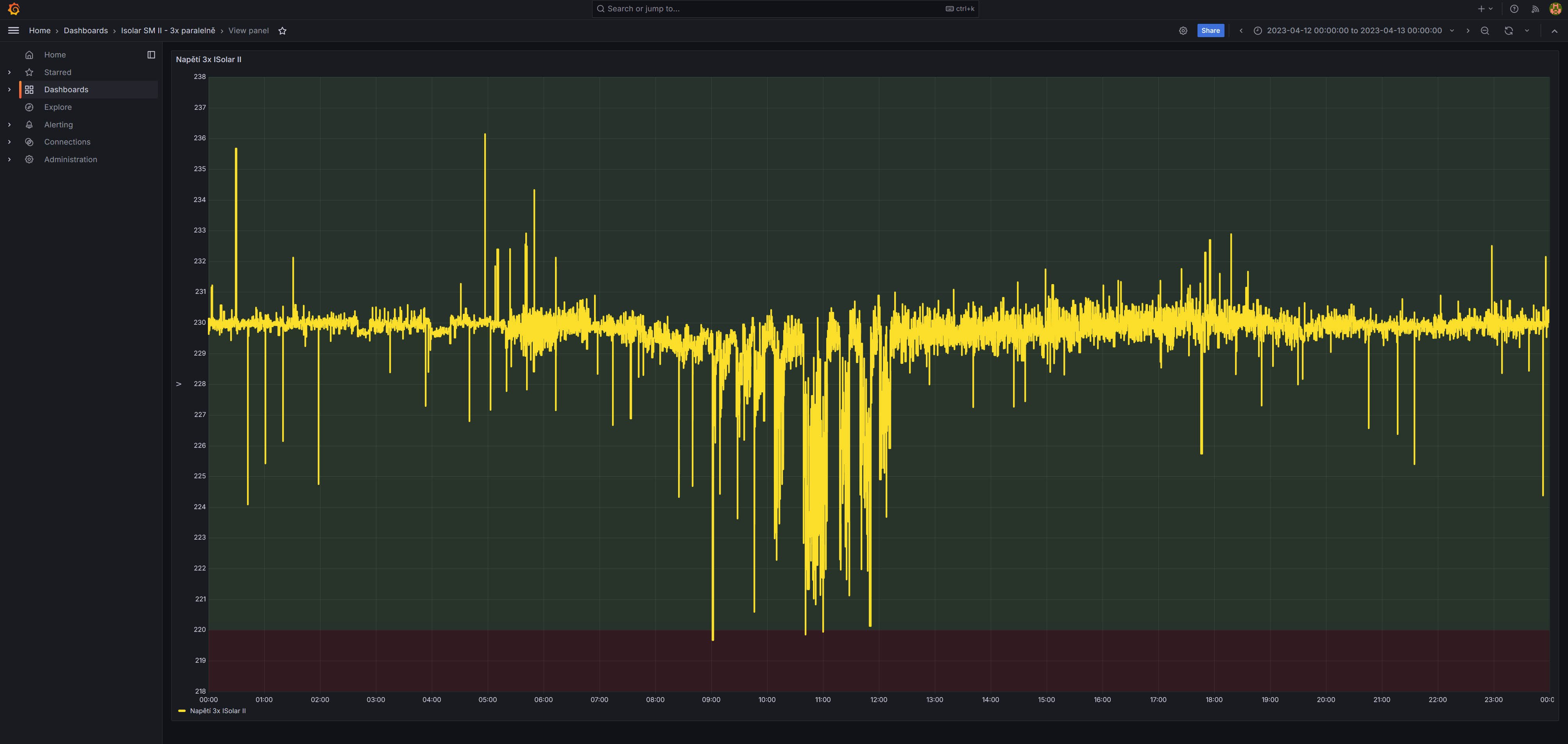
Task: Toggle the hamburger menu button
Action: click(x=13, y=30)
